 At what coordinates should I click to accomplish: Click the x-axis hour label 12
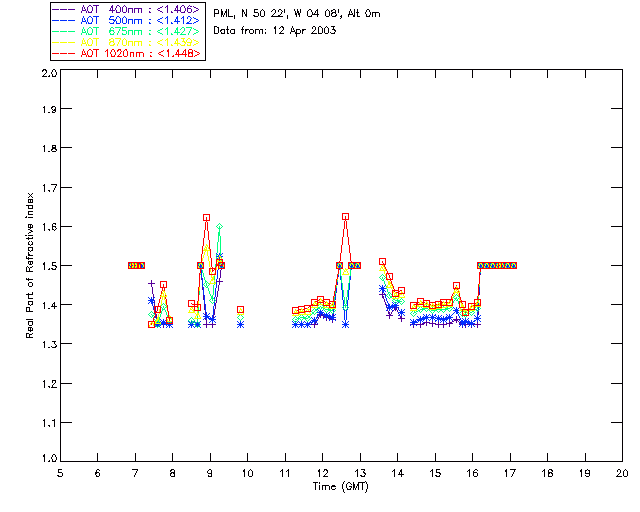coord(322,473)
